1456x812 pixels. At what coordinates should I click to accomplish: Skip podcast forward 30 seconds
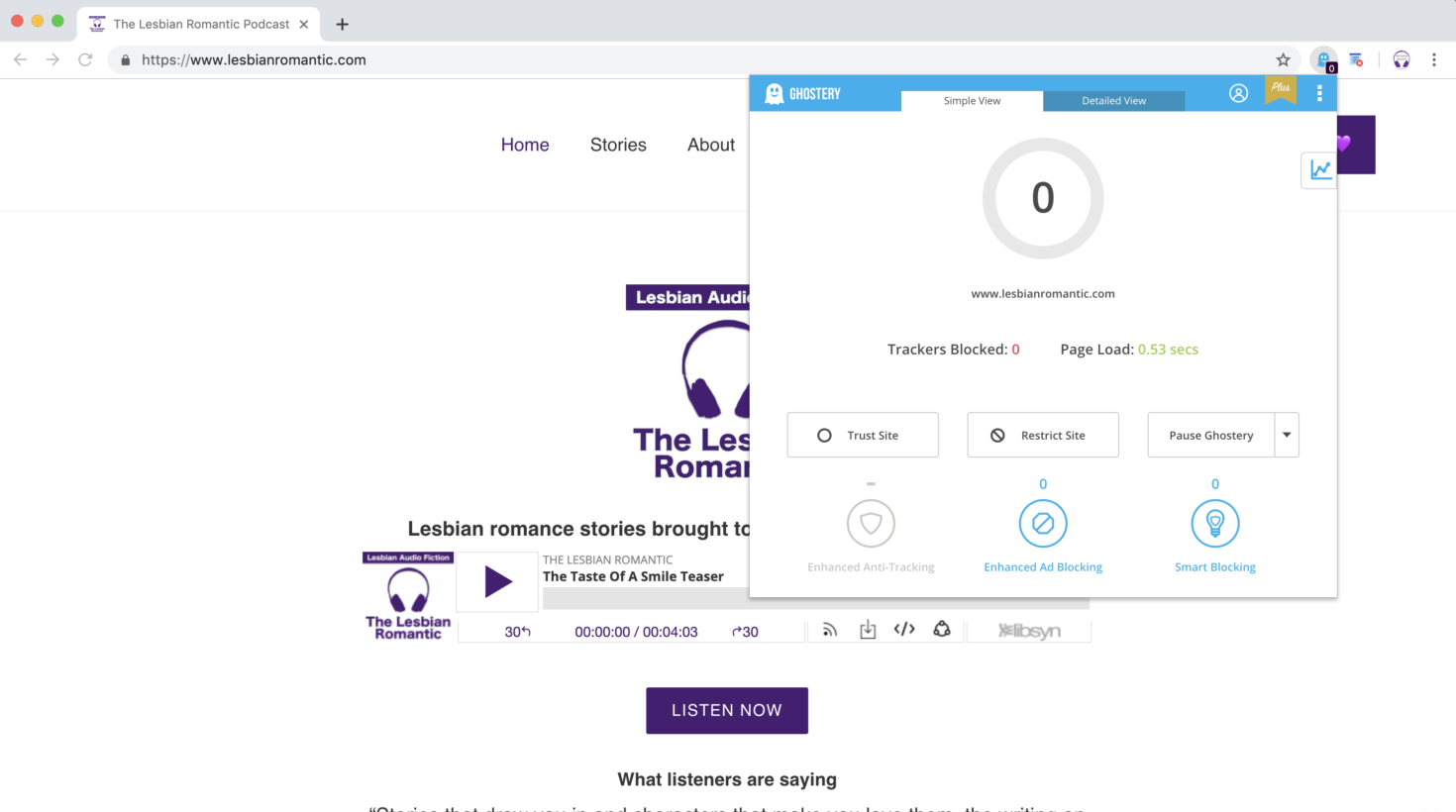[745, 632]
